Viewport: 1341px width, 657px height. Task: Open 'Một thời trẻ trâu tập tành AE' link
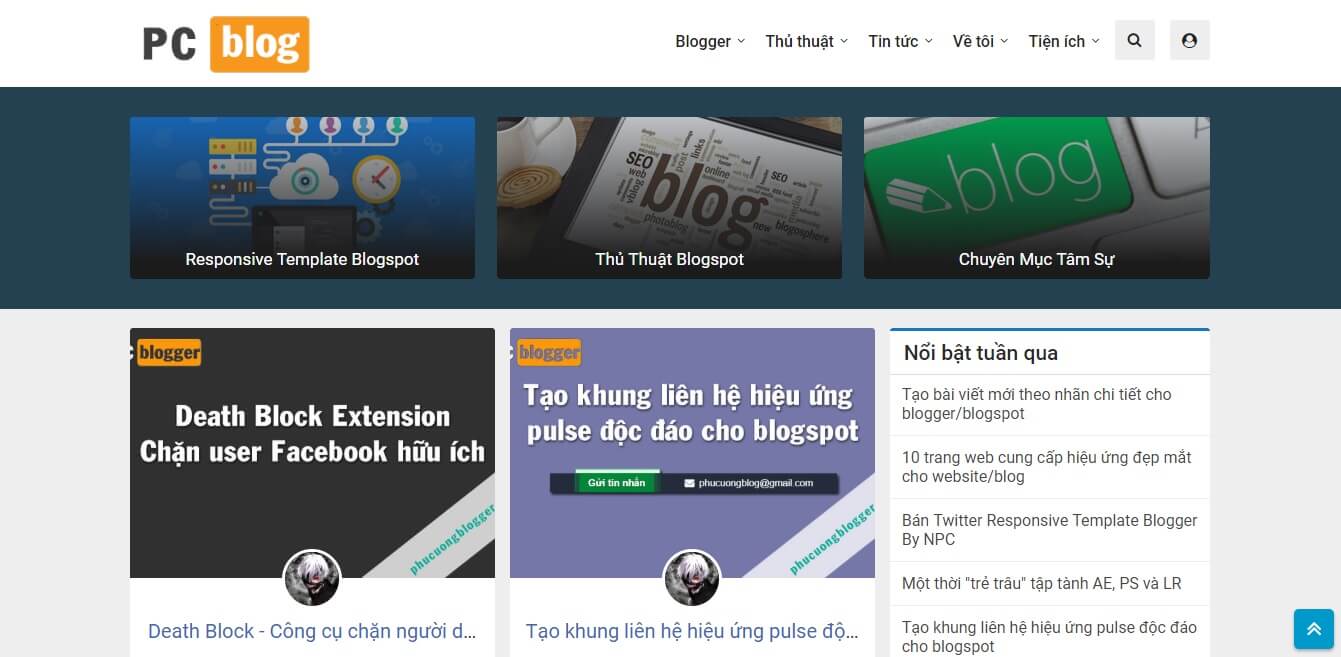pyautogui.click(x=1041, y=583)
